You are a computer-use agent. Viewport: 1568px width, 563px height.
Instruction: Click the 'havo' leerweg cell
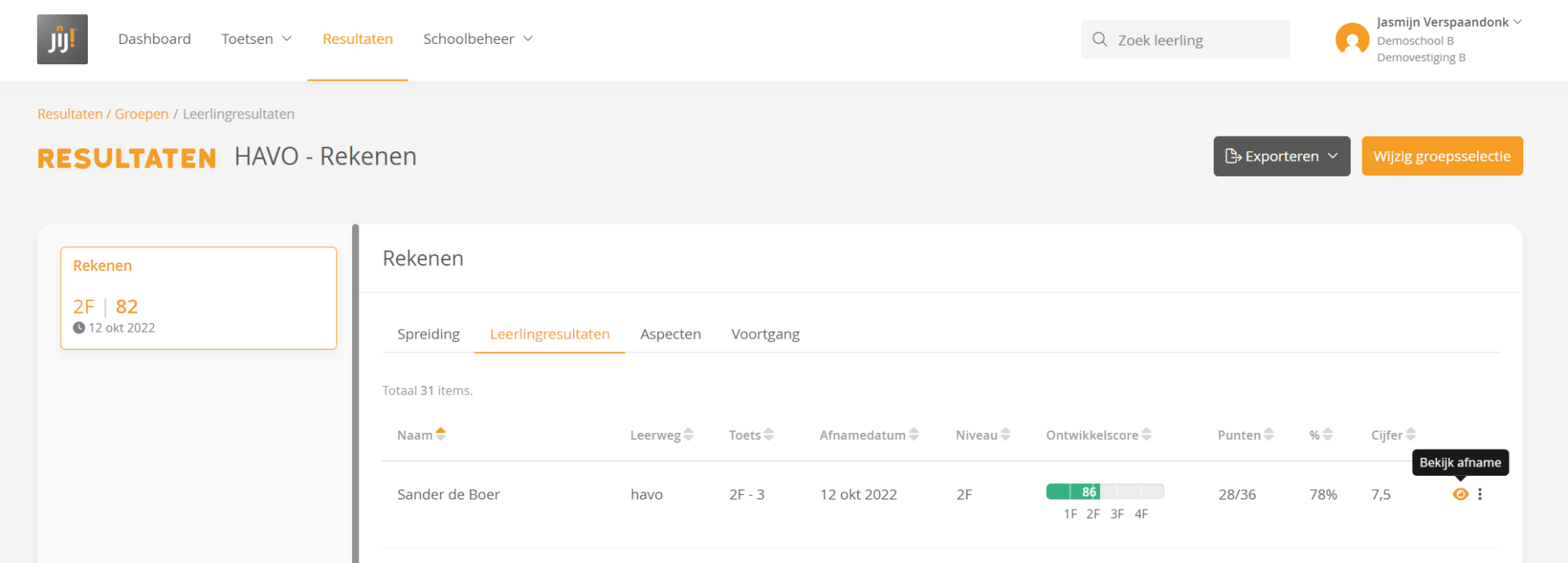pos(647,495)
